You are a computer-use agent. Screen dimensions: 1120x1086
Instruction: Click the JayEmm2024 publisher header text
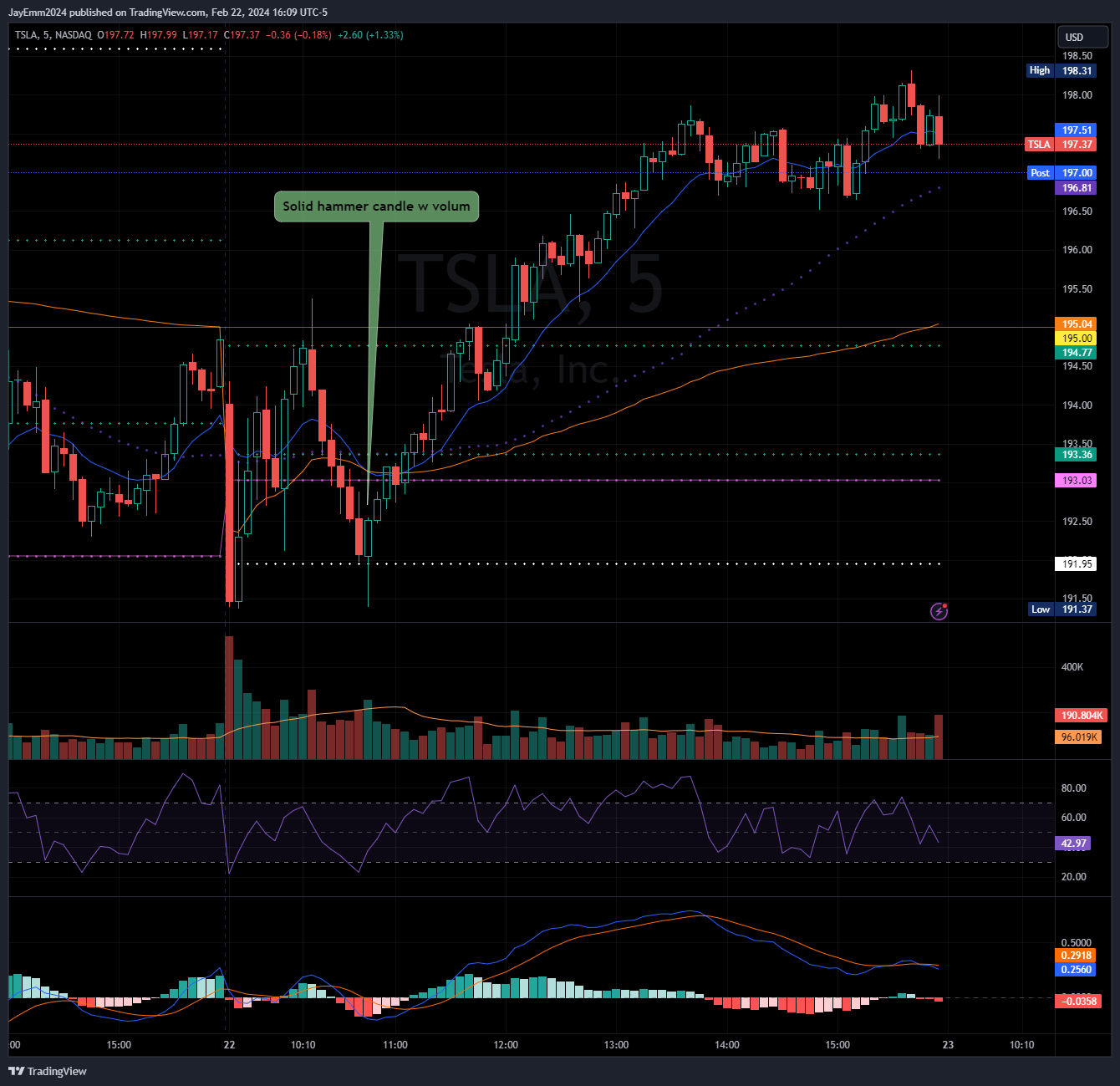tap(168, 13)
